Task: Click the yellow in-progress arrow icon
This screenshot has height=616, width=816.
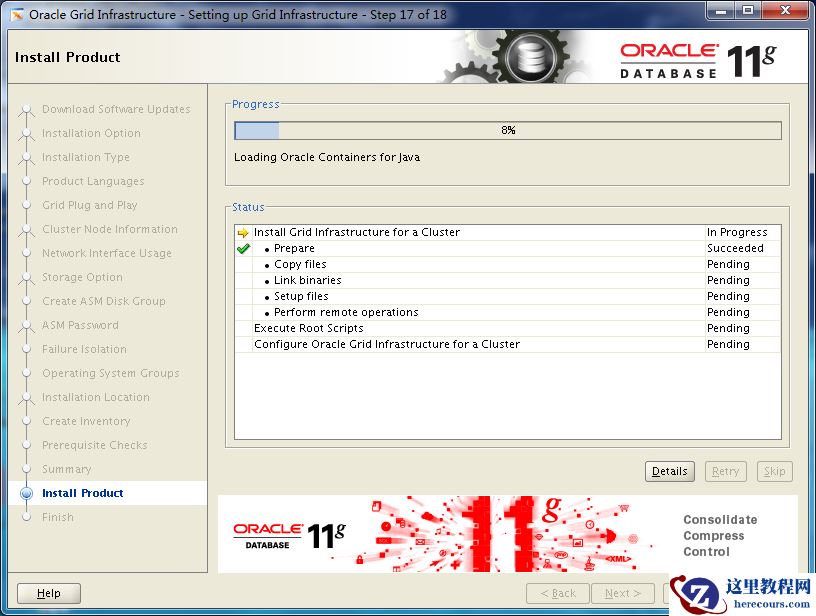Action: (243, 233)
